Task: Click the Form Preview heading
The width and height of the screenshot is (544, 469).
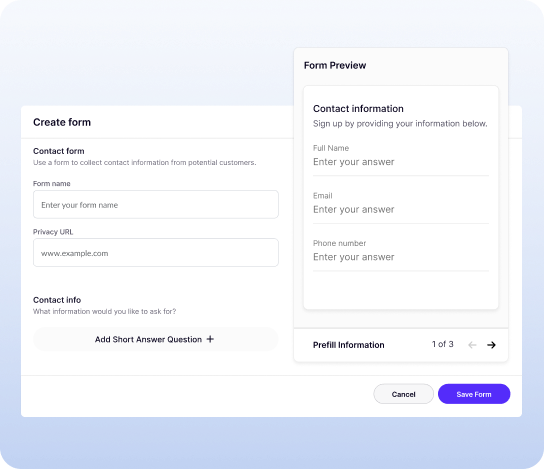Action: pyautogui.click(x=335, y=65)
